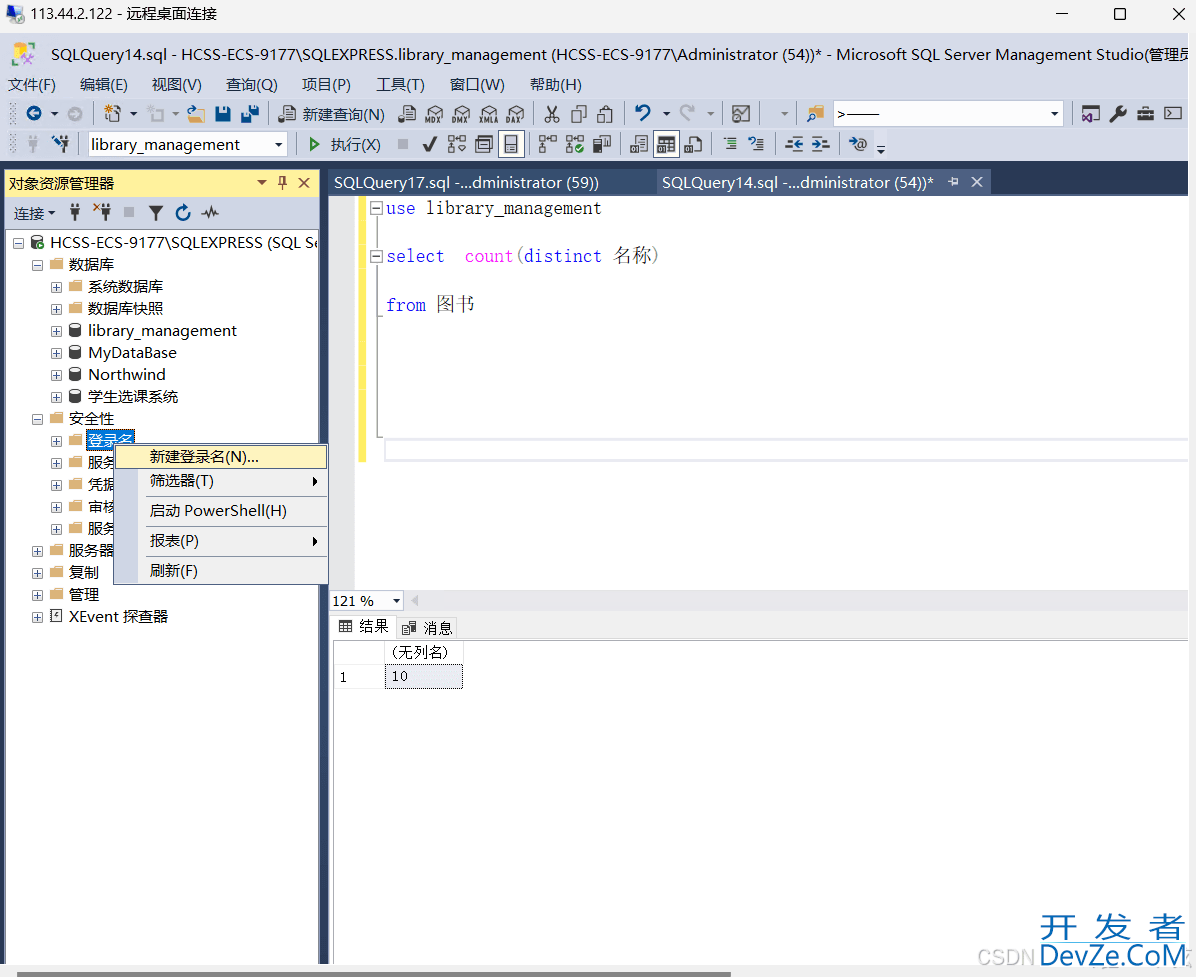Click the Open File folder icon
Screen dimensions: 1196x977
[x=196, y=114]
